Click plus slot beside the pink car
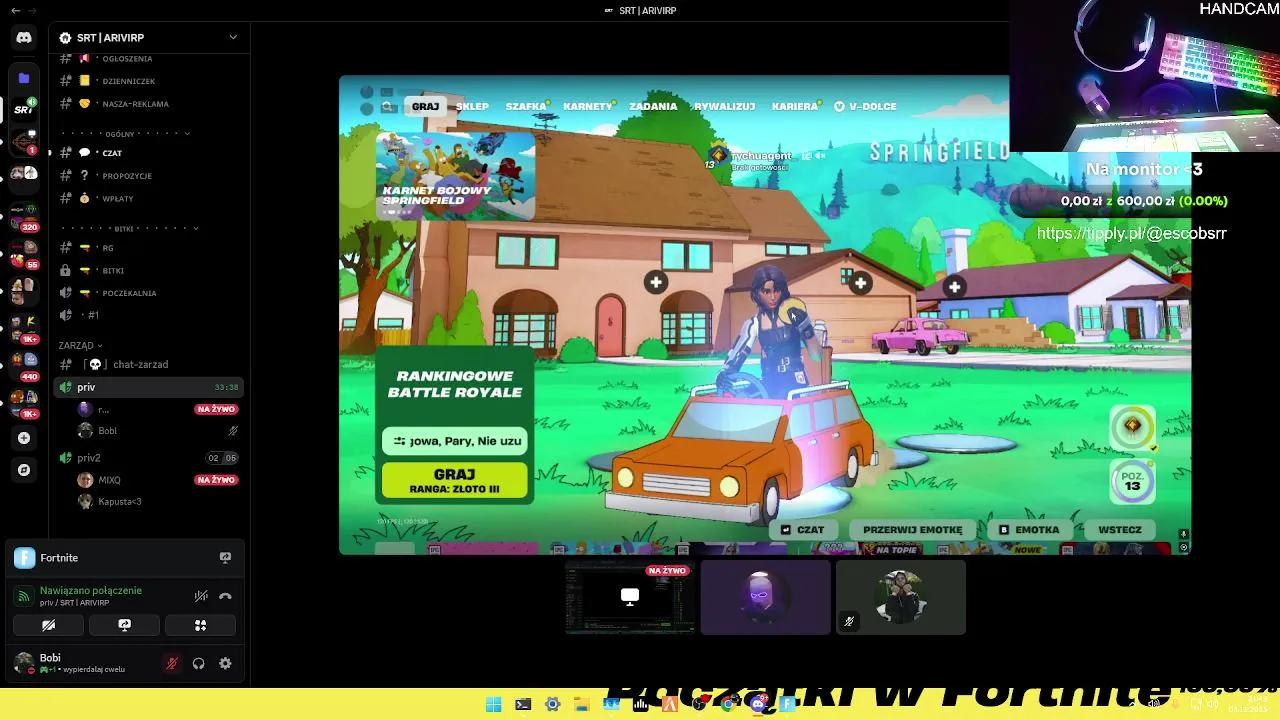 point(954,287)
